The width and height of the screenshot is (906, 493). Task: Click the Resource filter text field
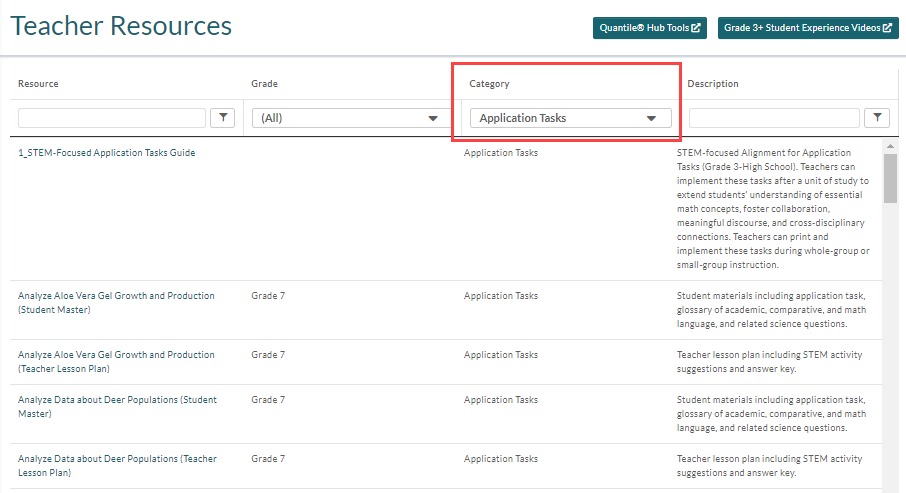pos(112,118)
